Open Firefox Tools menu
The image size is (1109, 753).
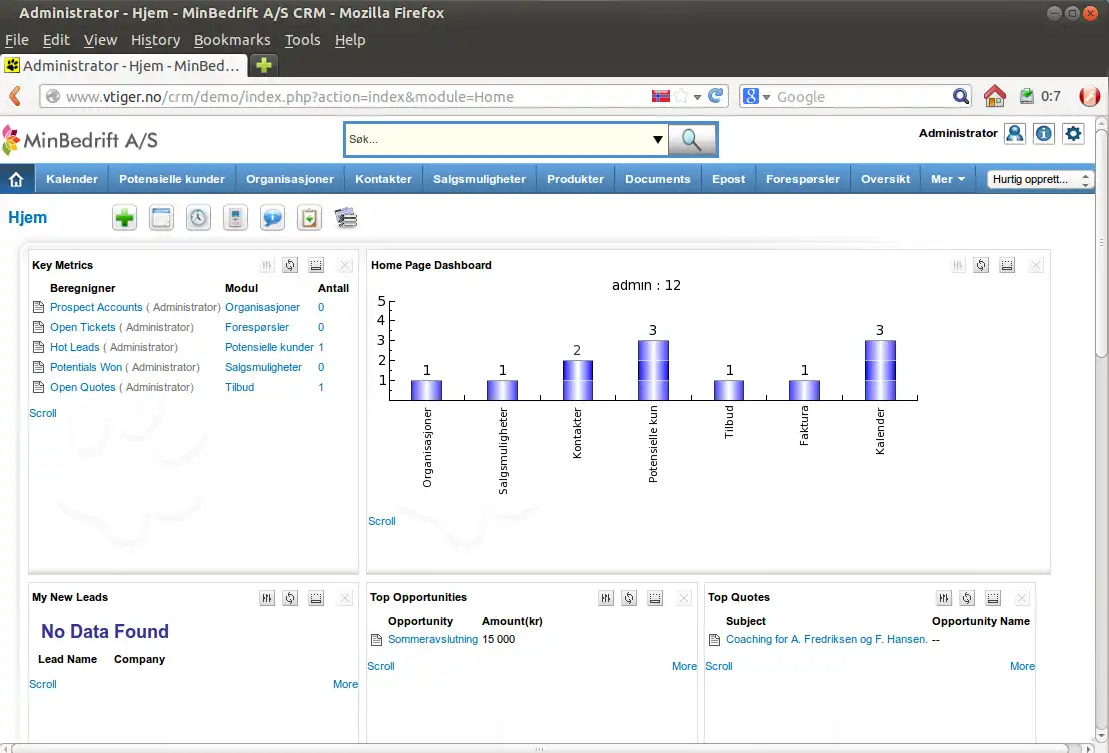303,40
